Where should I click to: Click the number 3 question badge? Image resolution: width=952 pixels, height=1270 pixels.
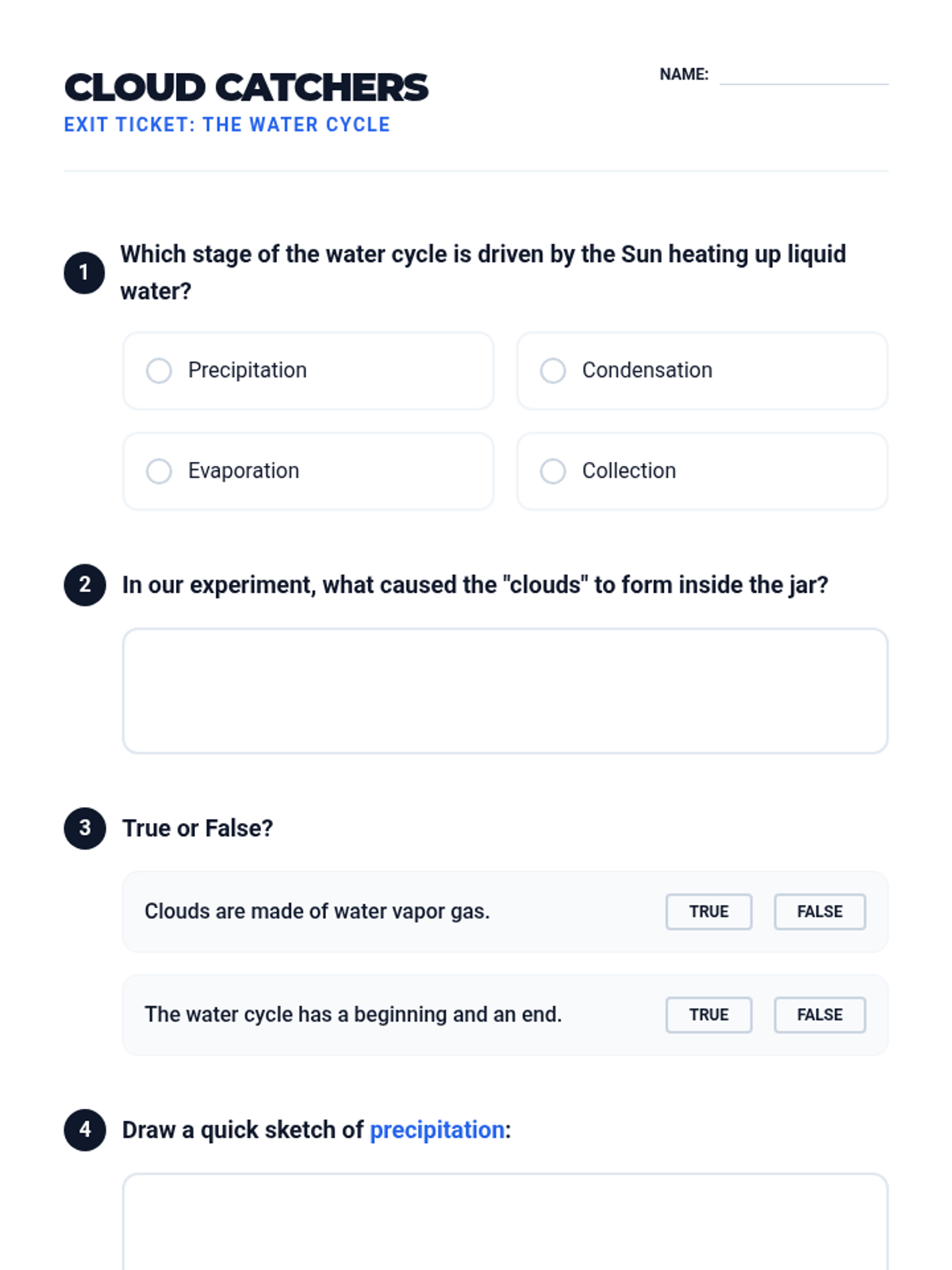[85, 829]
